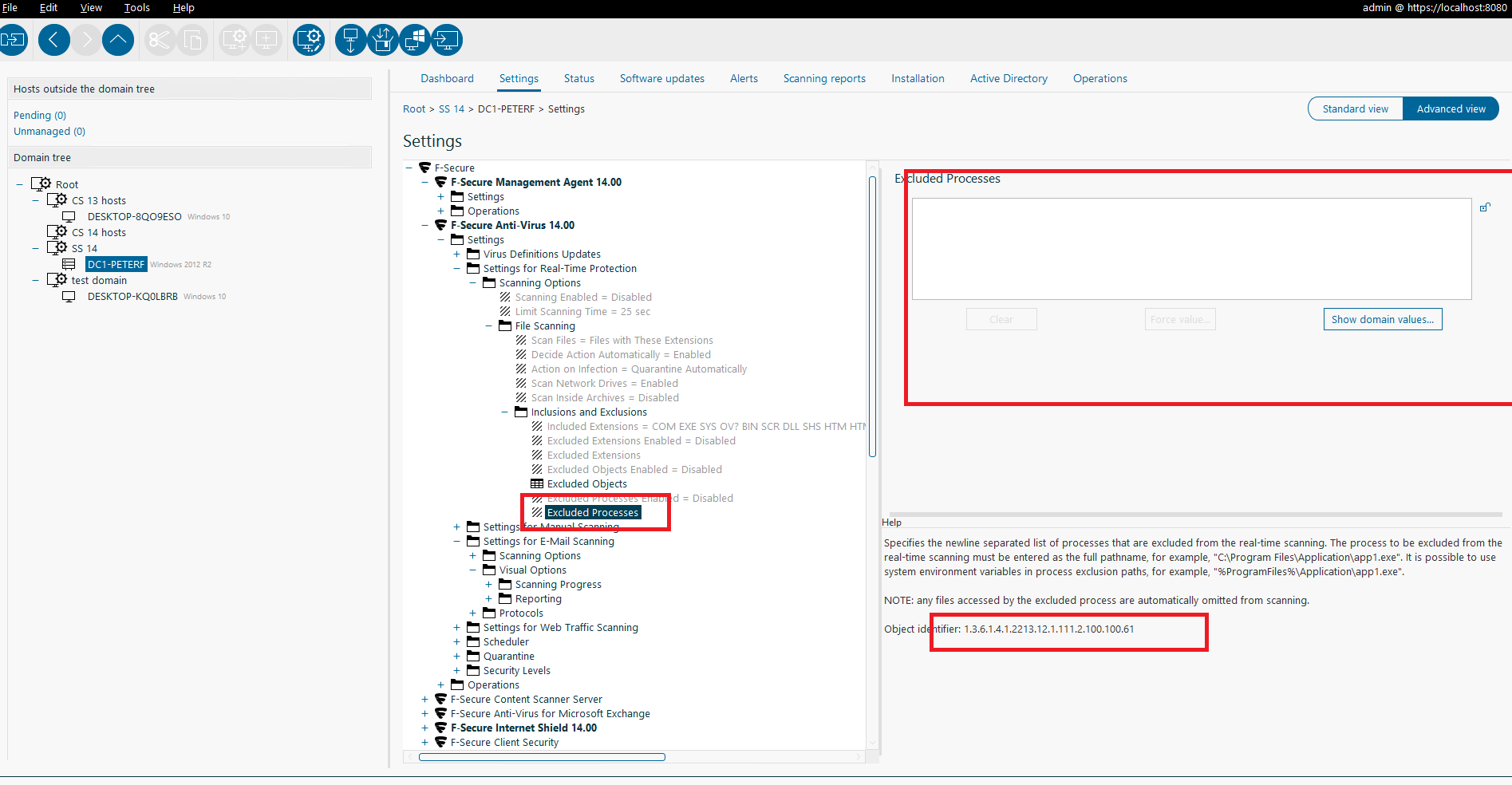
Task: Click the DESKTOP-8QO9ESO monitor icon
Action: pos(69,216)
